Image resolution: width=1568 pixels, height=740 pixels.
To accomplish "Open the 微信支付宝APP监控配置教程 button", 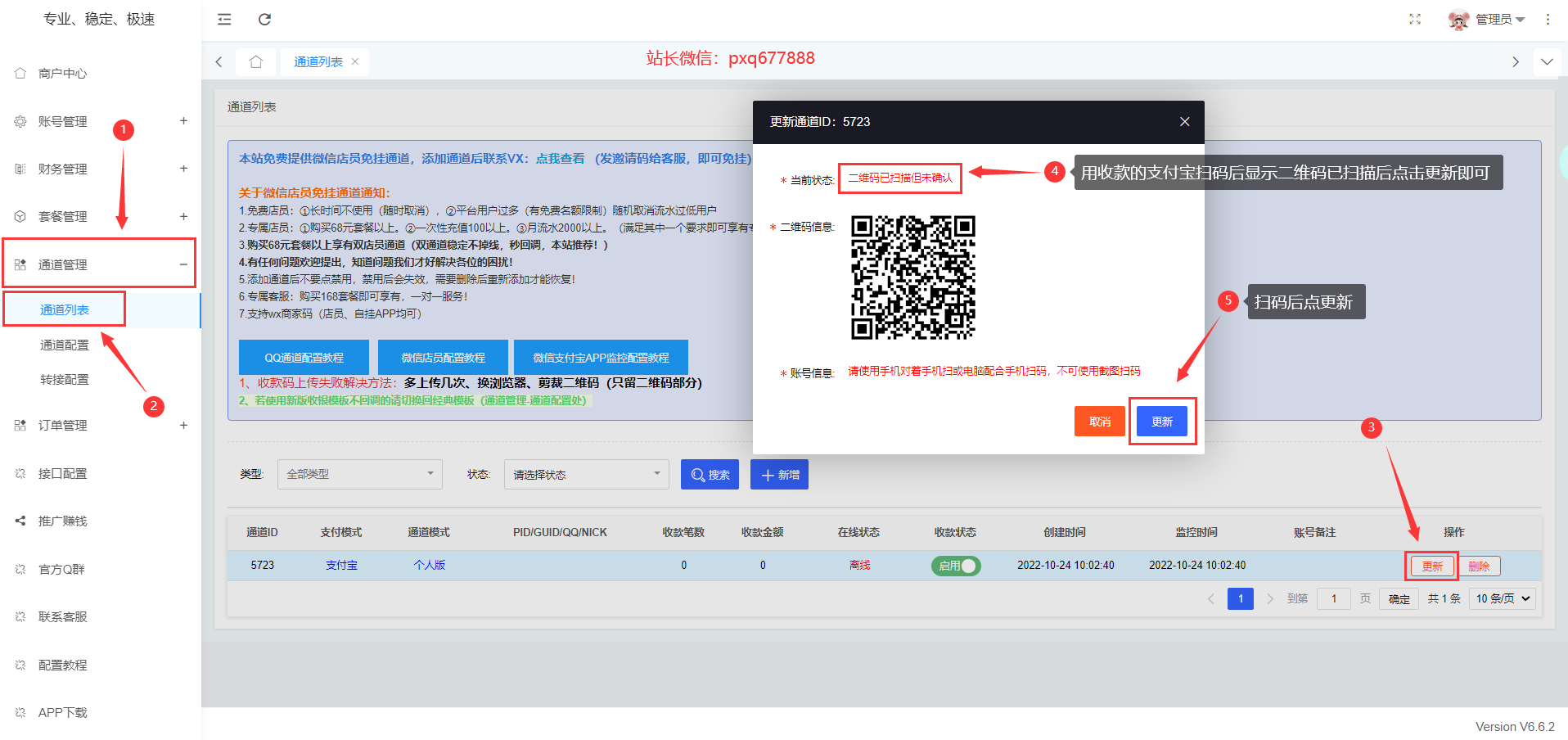I will (601, 358).
